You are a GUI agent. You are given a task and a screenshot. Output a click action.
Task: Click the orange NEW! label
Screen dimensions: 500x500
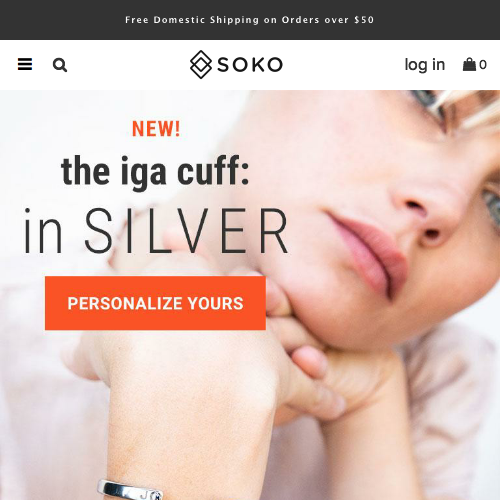pos(156,129)
